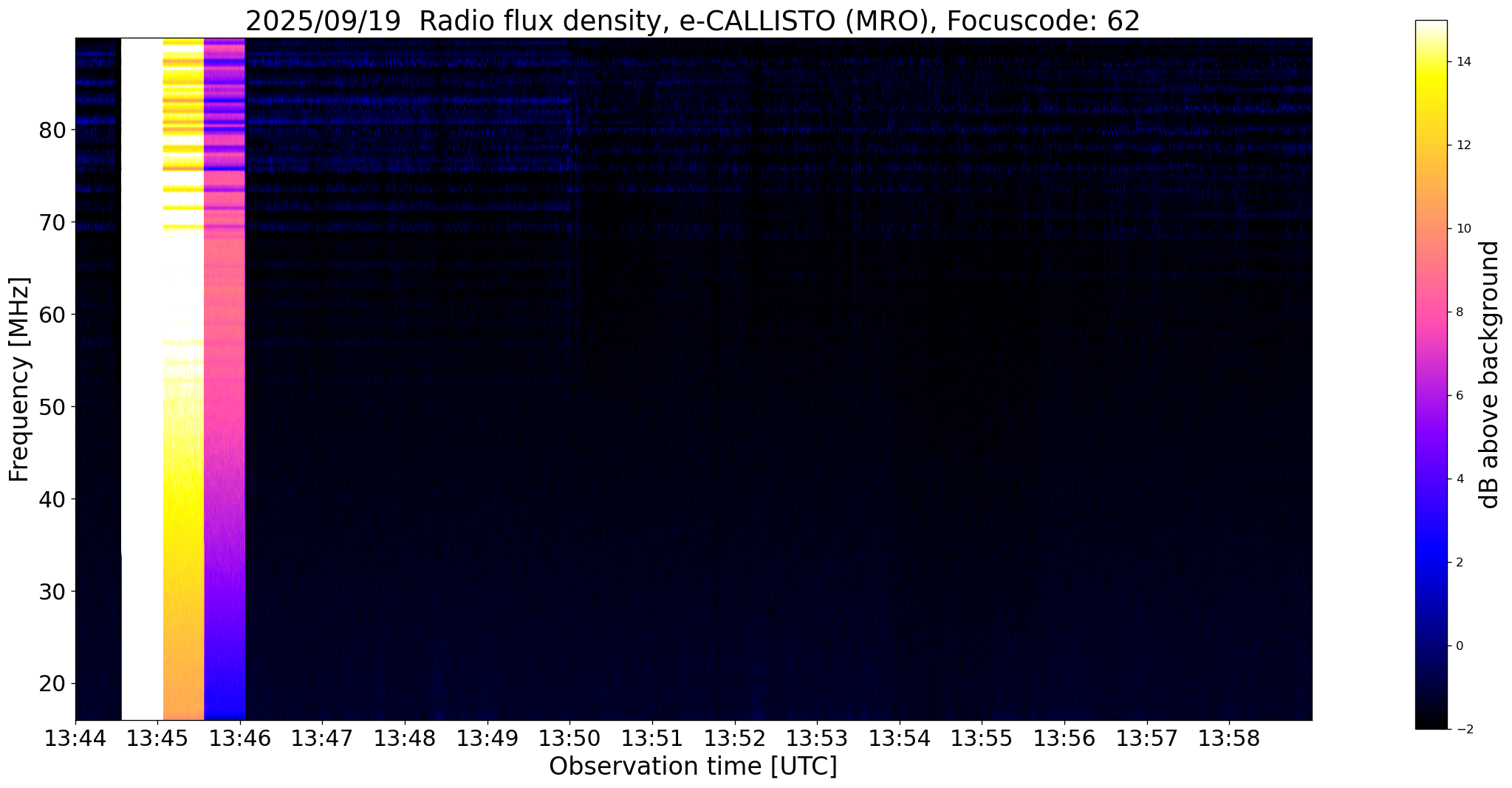The height and width of the screenshot is (788, 1512).
Task: Click the 13:45 time tick label
Action: pyautogui.click(x=158, y=739)
